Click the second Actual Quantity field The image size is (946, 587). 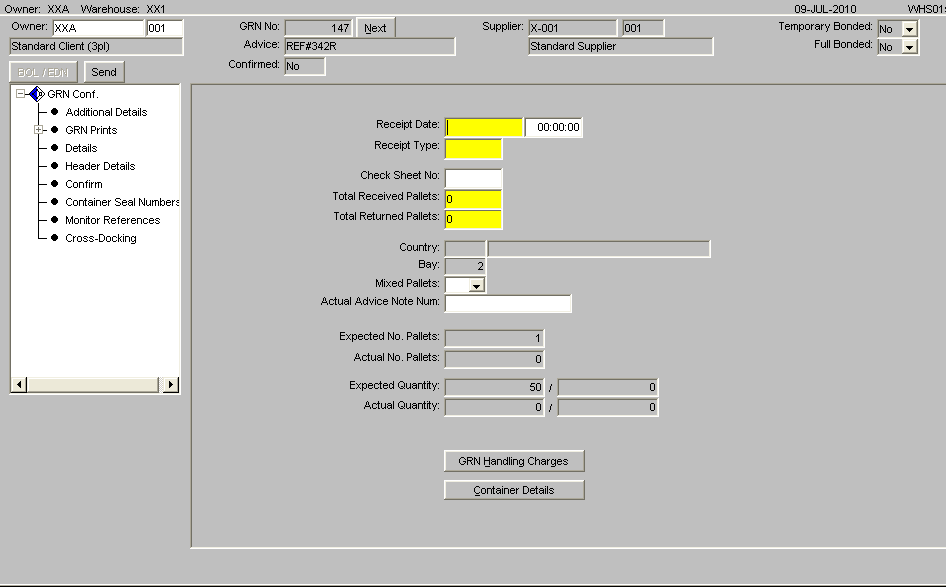608,407
